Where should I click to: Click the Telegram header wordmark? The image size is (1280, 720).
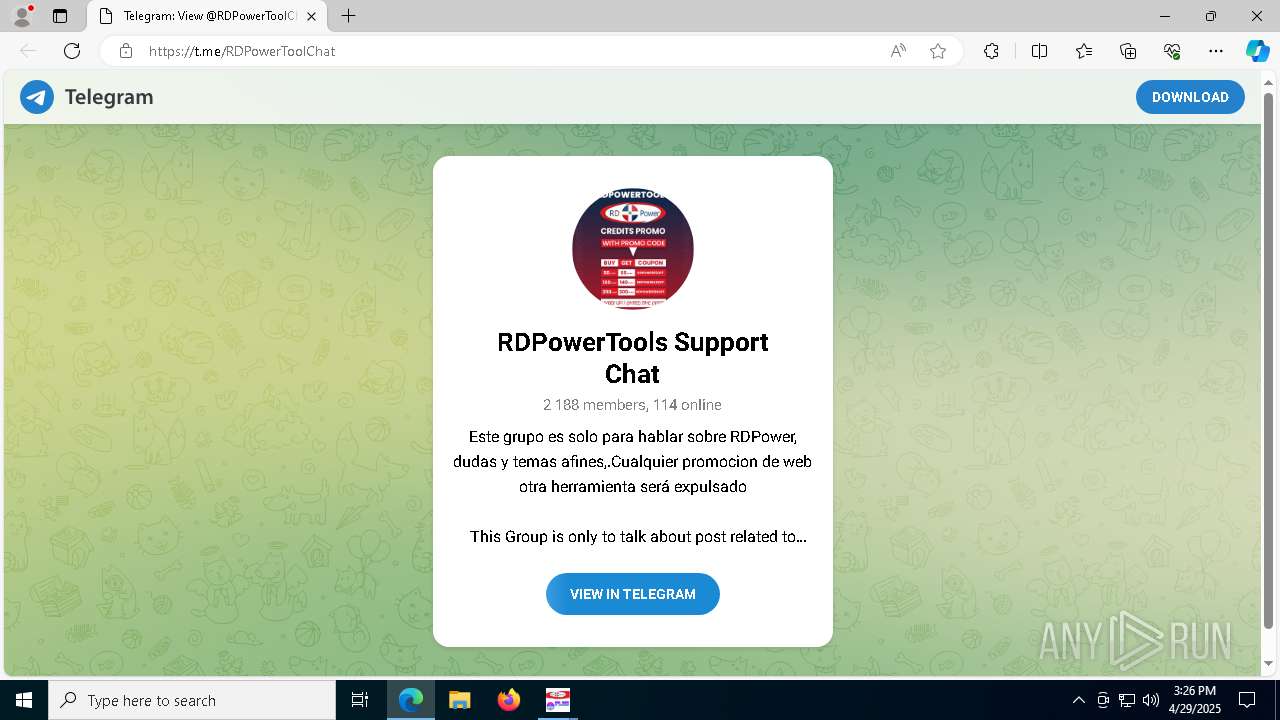[x=109, y=97]
